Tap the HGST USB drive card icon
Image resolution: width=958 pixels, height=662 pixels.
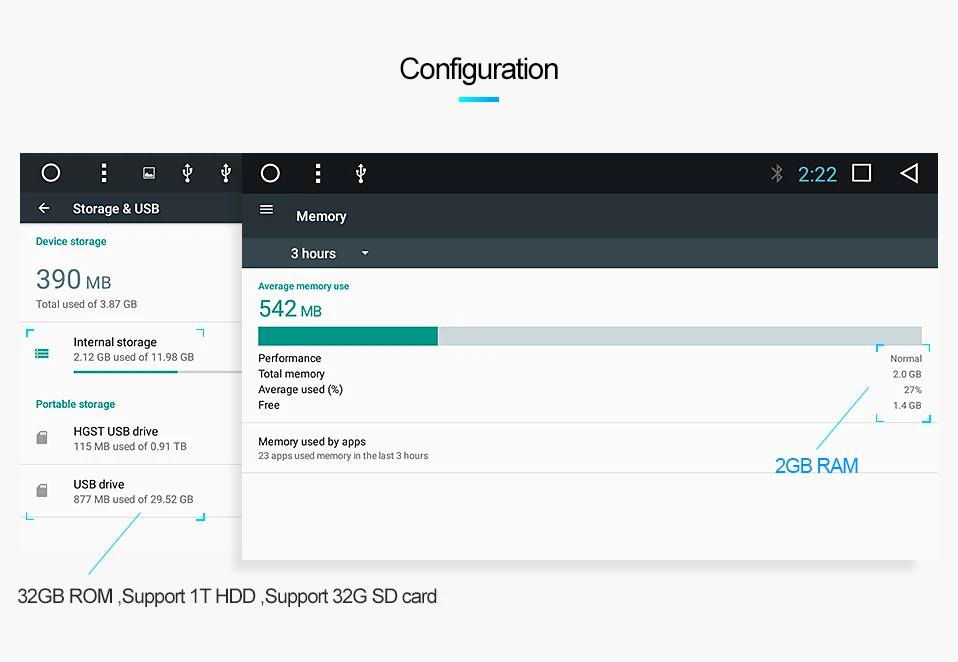click(42, 437)
